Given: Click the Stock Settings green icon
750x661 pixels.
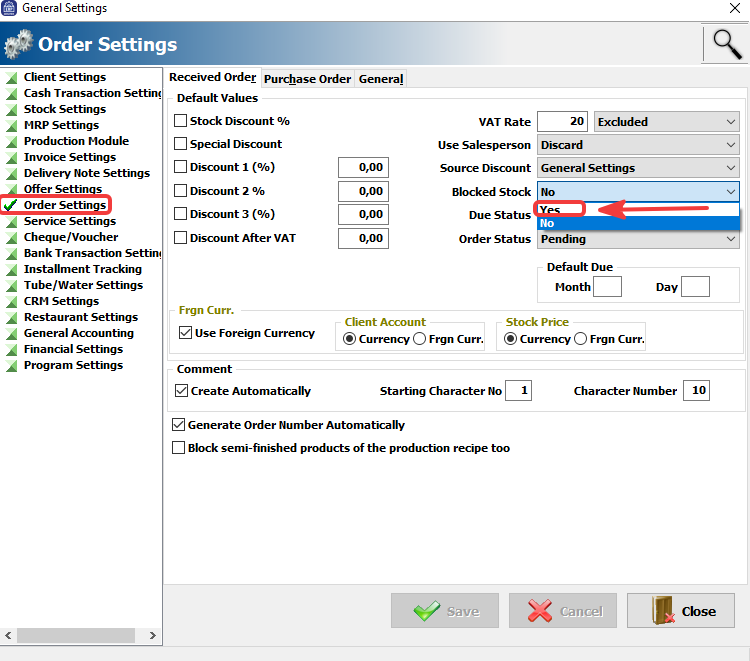Looking at the screenshot, I should tap(11, 110).
